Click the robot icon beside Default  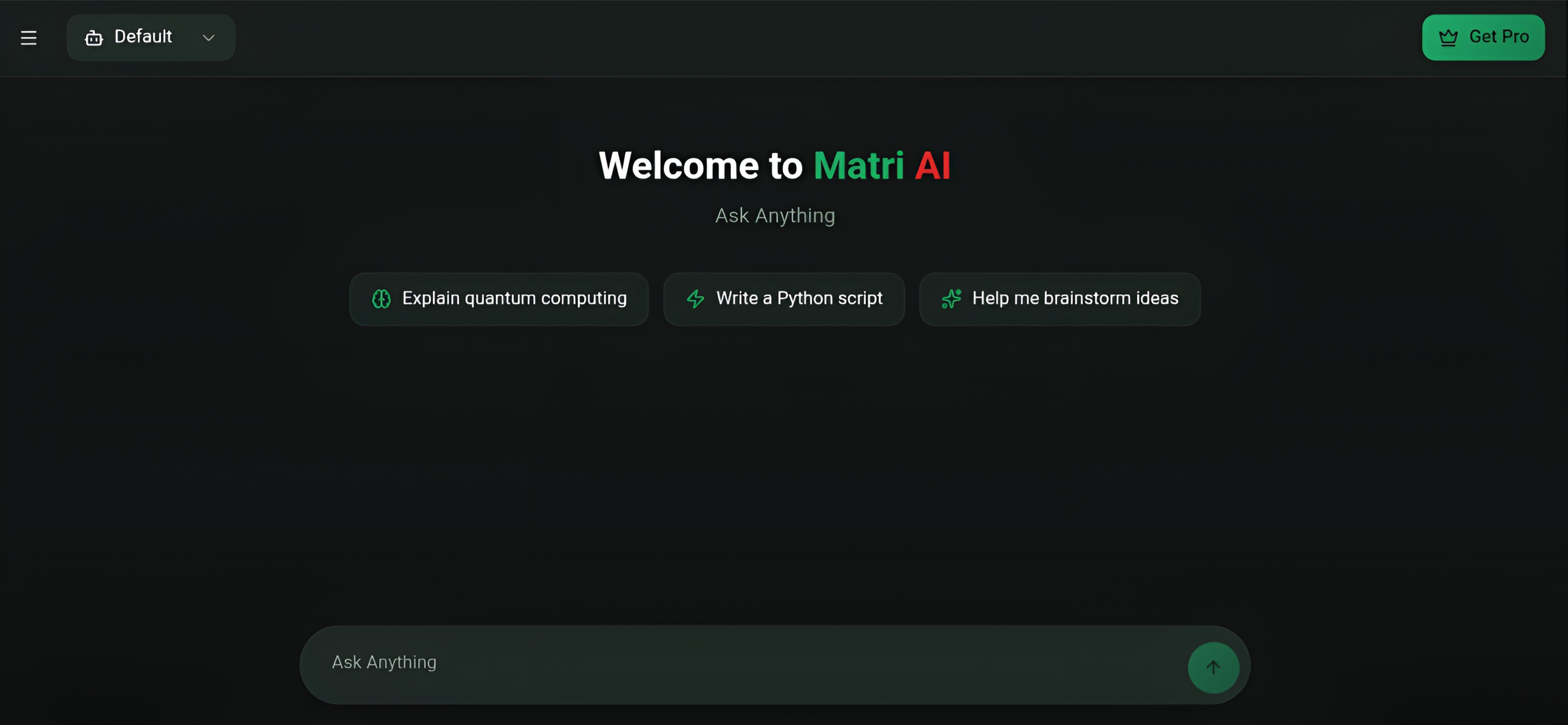[x=94, y=38]
